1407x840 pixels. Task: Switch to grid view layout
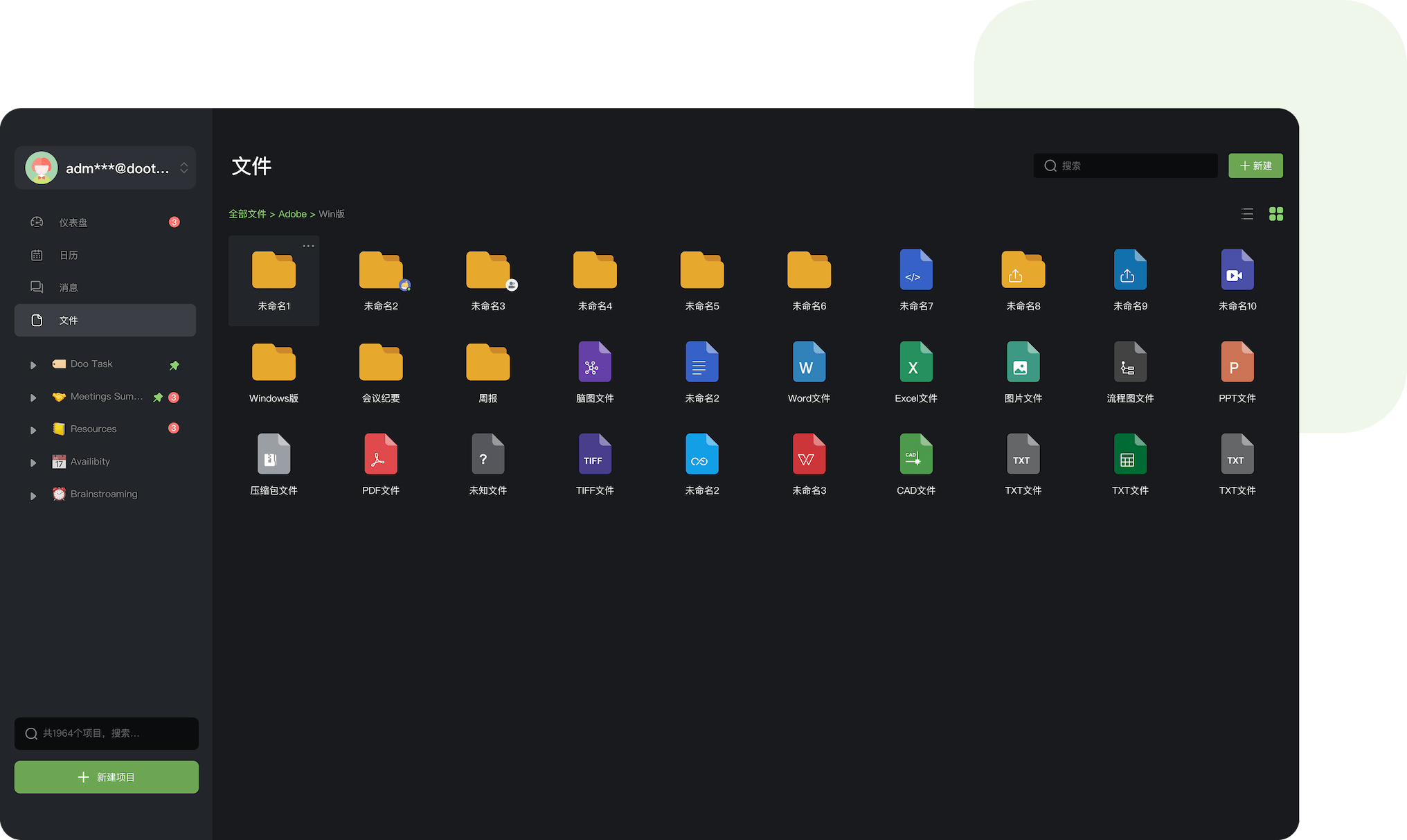1275,214
